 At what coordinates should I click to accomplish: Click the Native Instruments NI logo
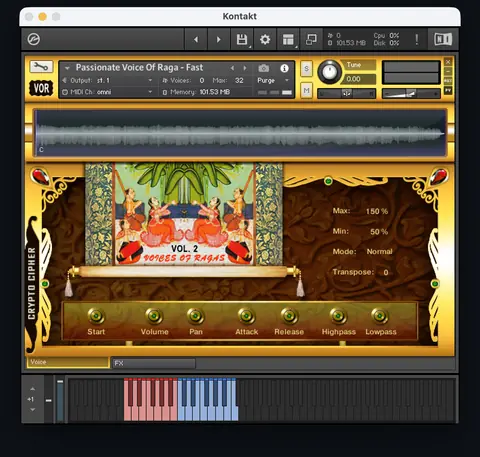(443, 39)
